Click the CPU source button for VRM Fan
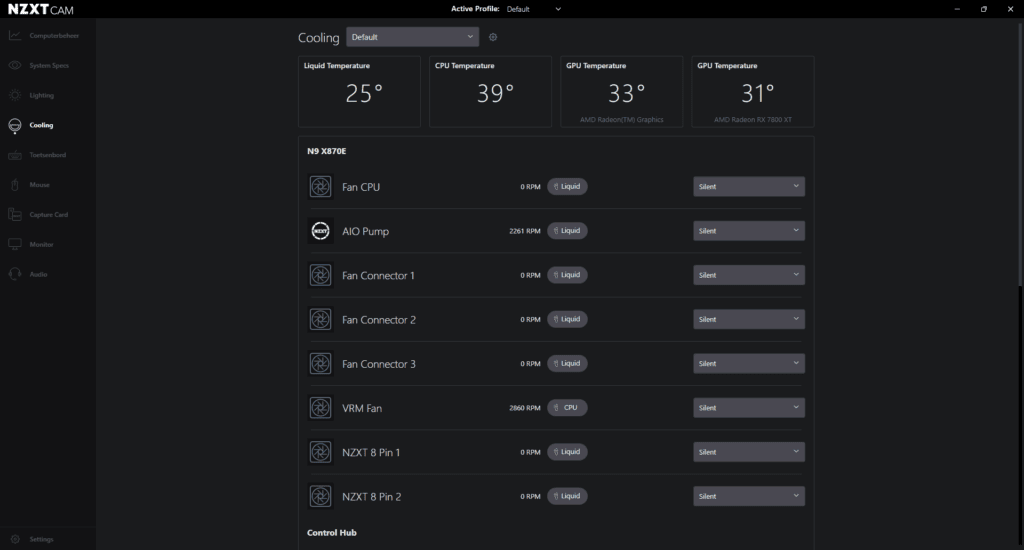This screenshot has height=550, width=1024. coord(567,408)
